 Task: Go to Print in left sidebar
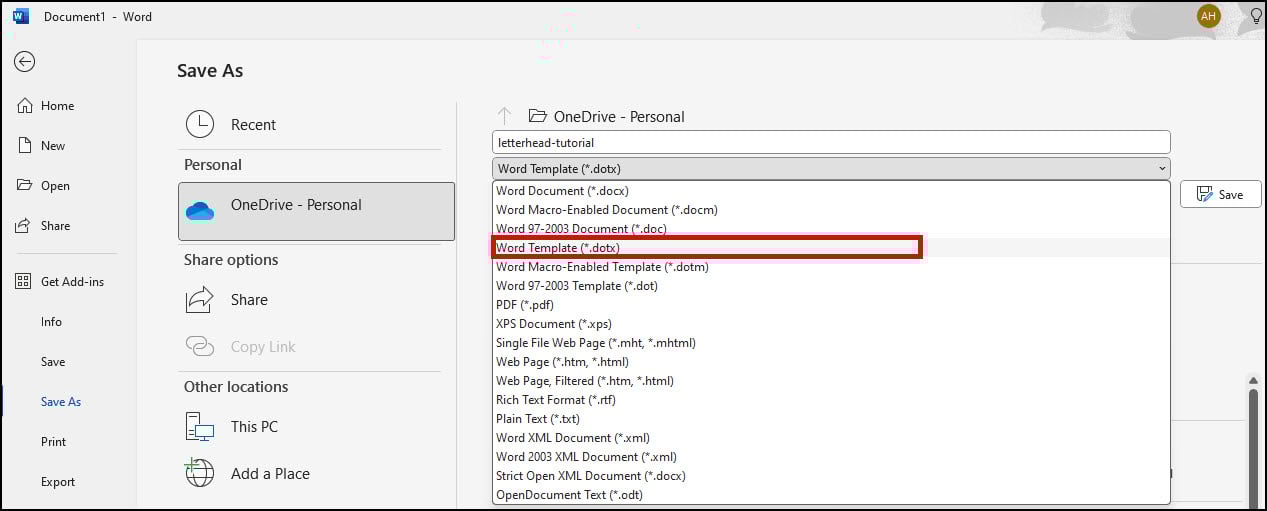[x=53, y=442]
